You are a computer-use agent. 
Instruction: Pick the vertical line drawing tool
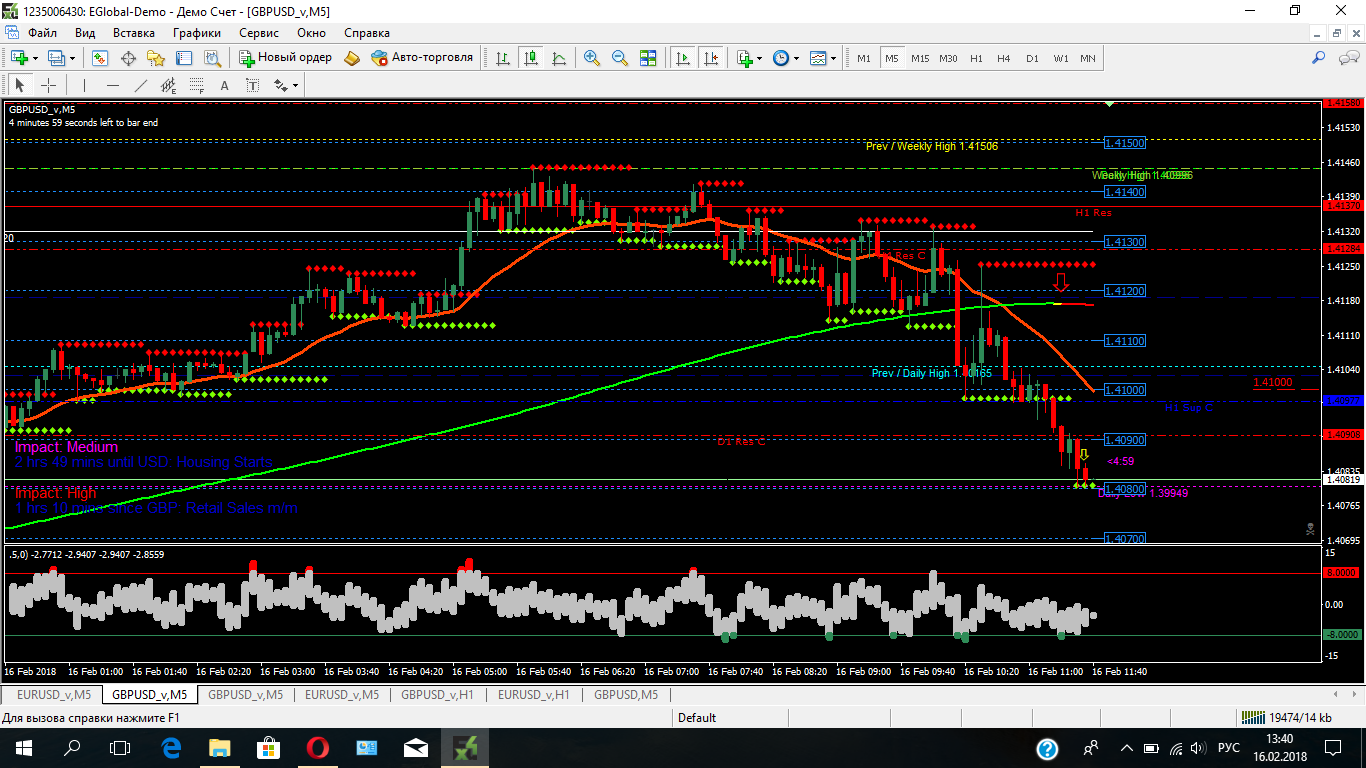[x=85, y=85]
